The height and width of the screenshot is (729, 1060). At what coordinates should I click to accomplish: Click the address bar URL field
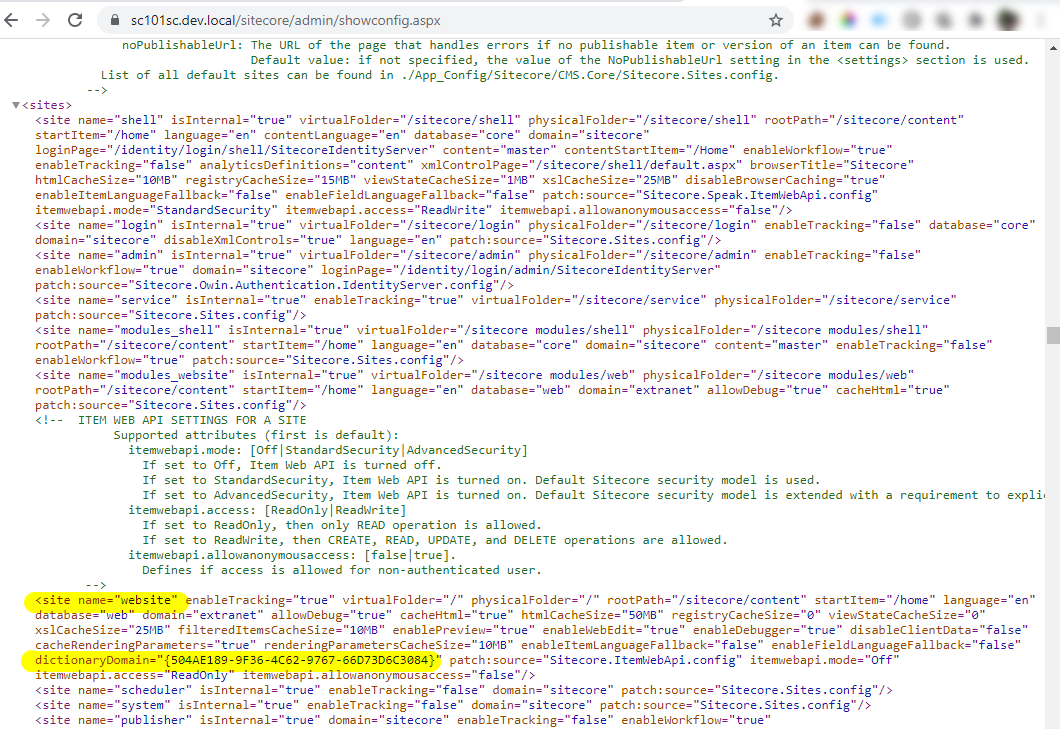pyautogui.click(x=443, y=20)
